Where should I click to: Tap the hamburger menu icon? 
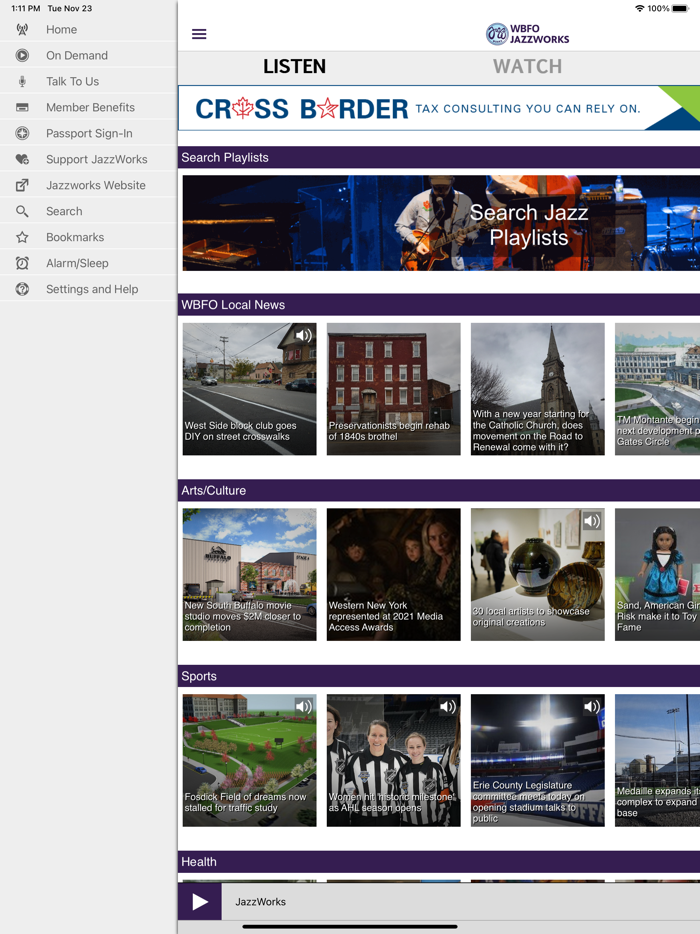click(199, 34)
